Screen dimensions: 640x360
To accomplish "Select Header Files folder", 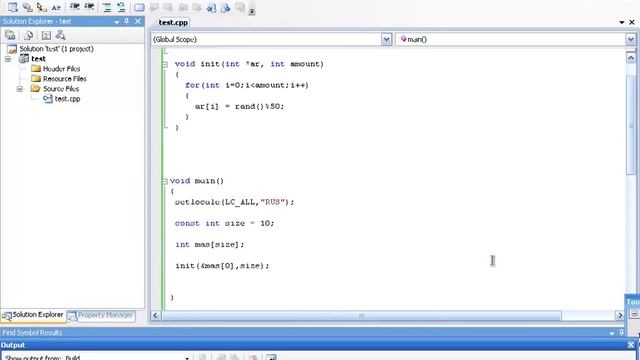I will 61,69.
